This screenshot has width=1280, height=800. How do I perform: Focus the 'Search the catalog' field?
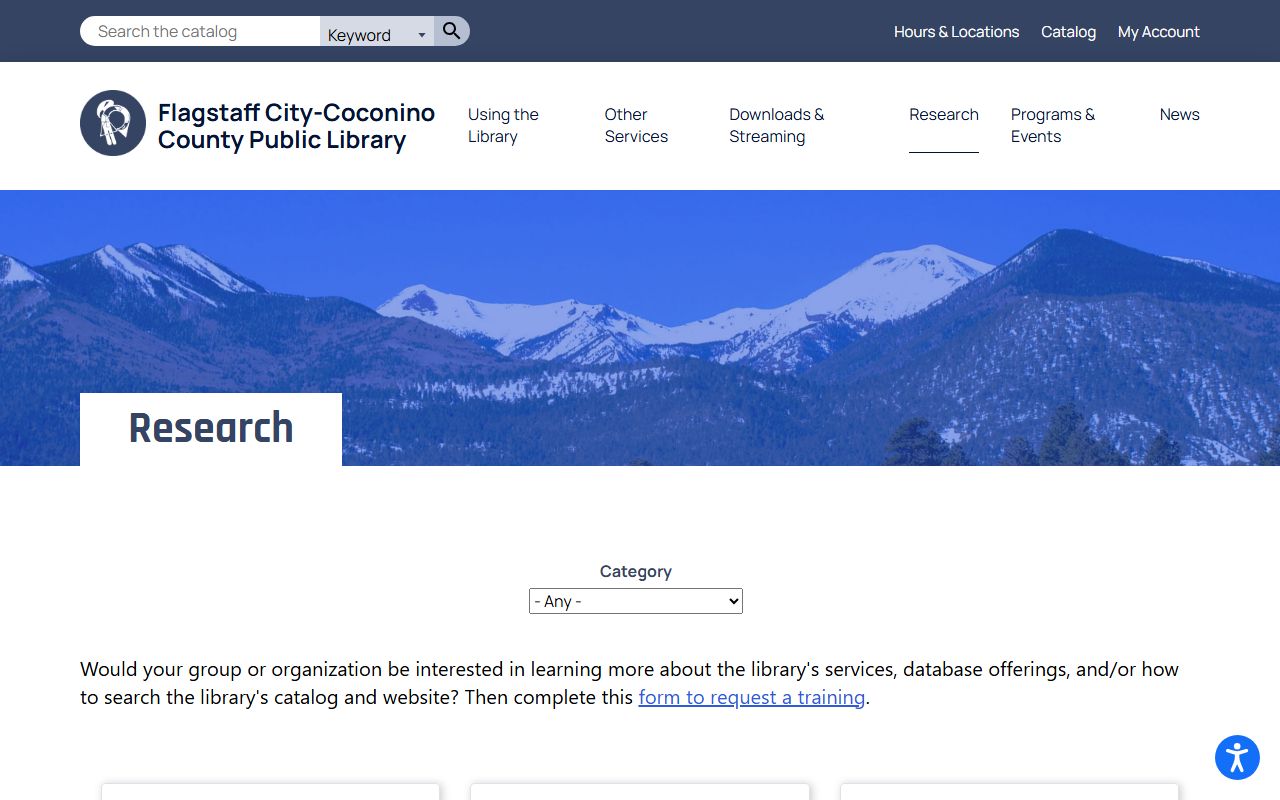click(200, 31)
